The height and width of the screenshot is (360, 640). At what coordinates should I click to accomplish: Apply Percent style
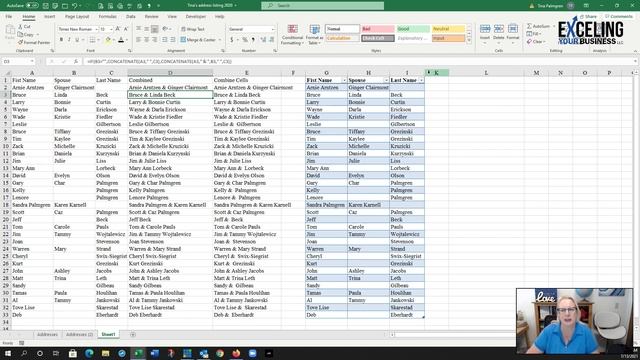(x=245, y=40)
